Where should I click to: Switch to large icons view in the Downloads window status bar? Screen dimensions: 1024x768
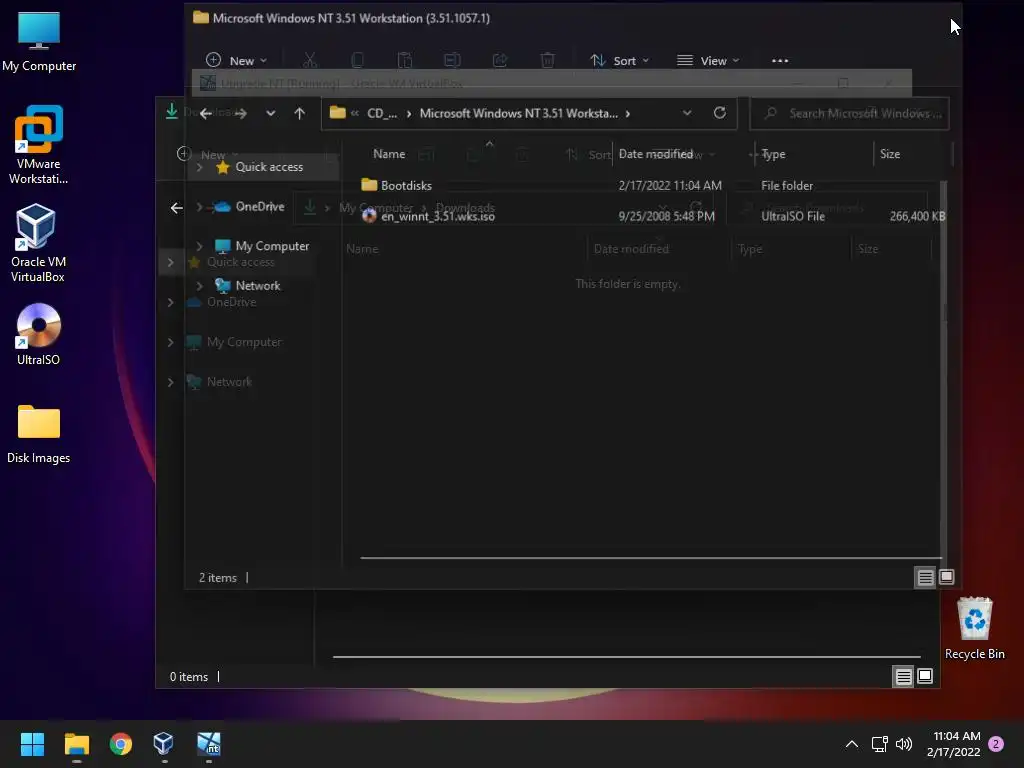[x=925, y=677]
